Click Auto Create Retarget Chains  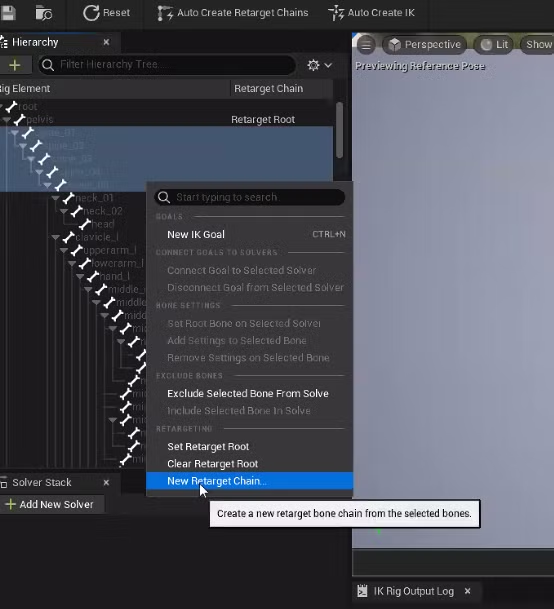(x=233, y=13)
